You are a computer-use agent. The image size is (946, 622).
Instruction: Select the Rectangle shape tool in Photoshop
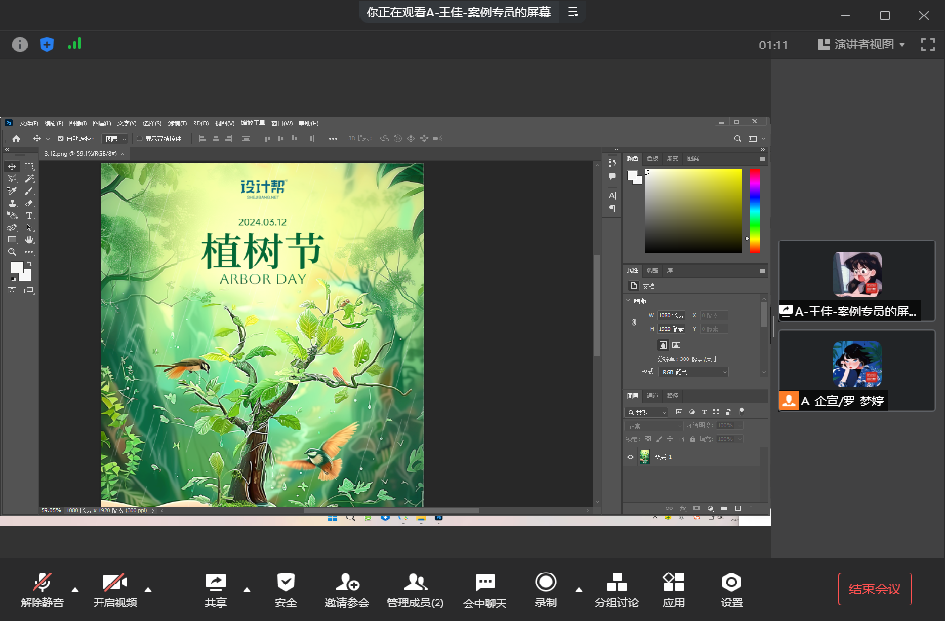point(11,240)
